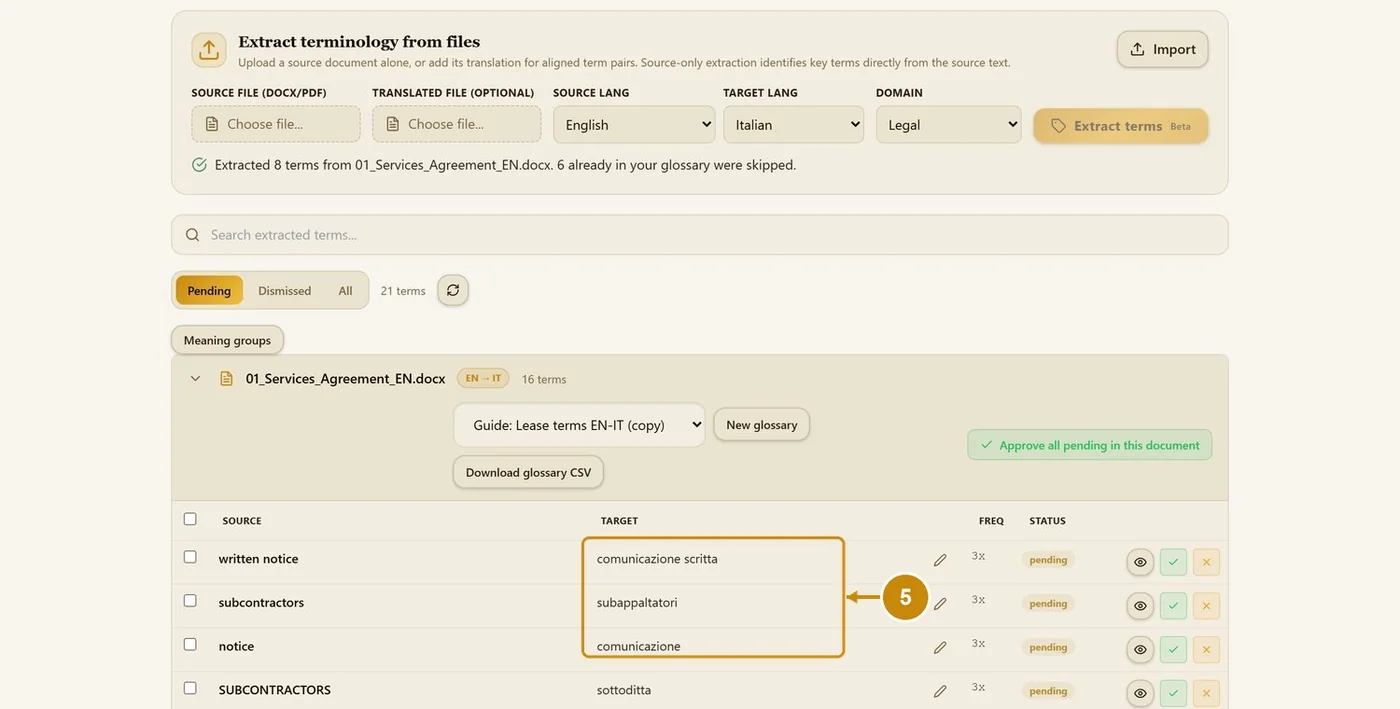Approve the 'sottoditta' term row

1173,693
